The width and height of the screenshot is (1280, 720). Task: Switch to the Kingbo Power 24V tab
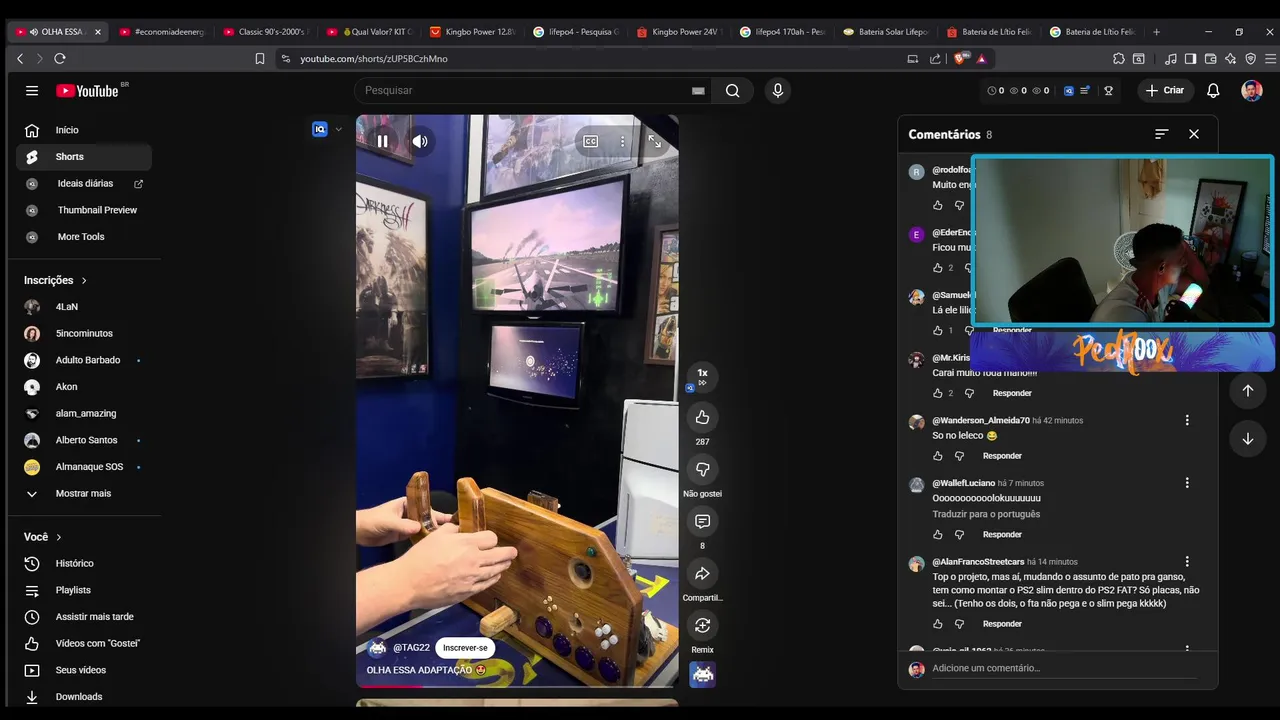678,32
